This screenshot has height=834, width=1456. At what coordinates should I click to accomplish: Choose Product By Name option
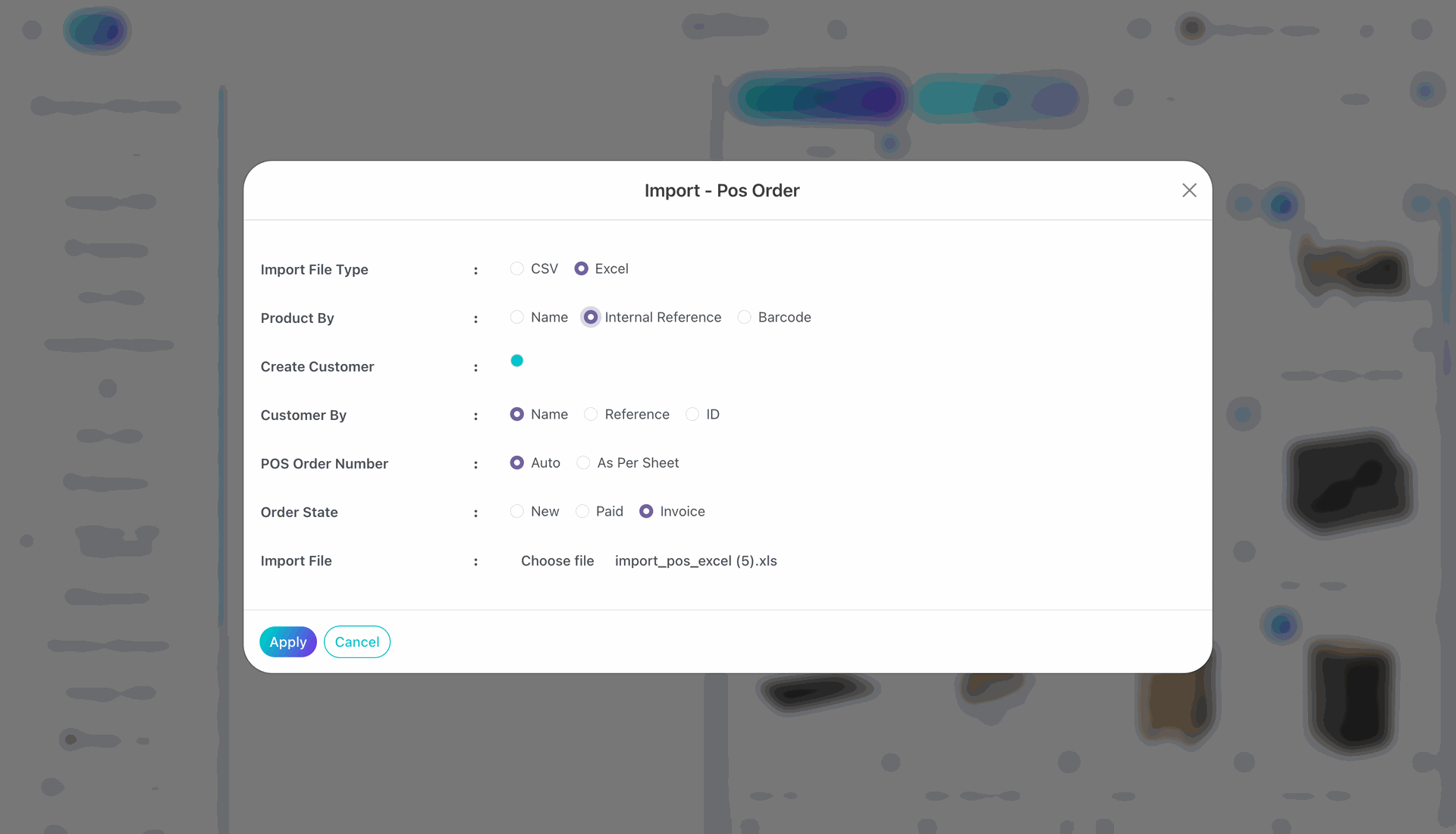click(516, 317)
